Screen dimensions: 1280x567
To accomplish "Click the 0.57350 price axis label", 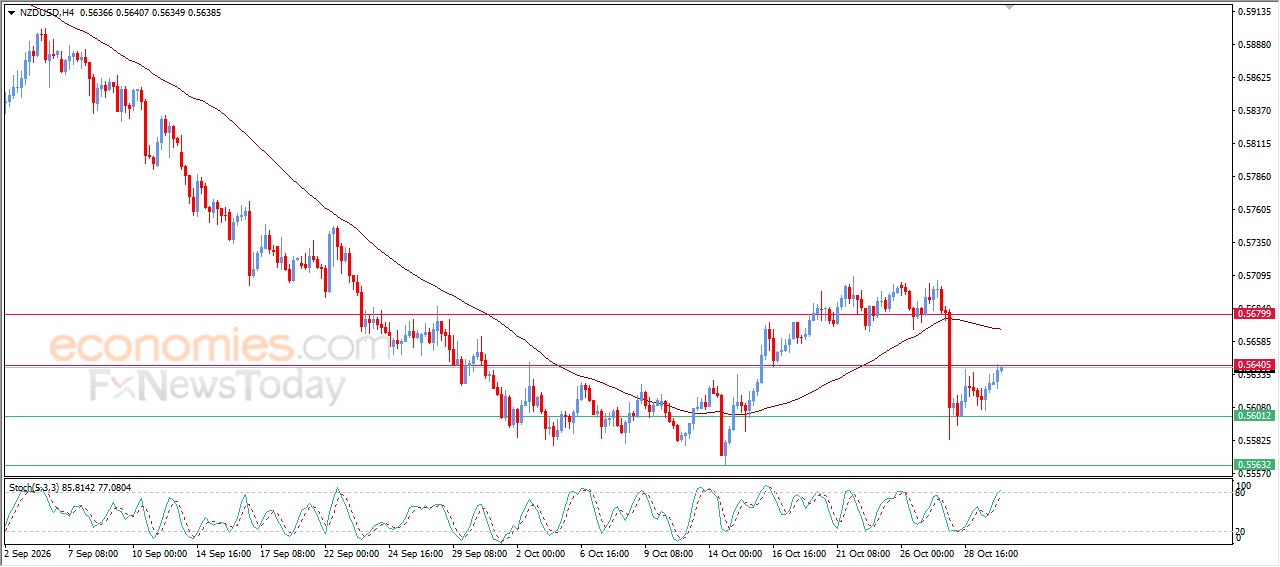I will coord(1256,243).
